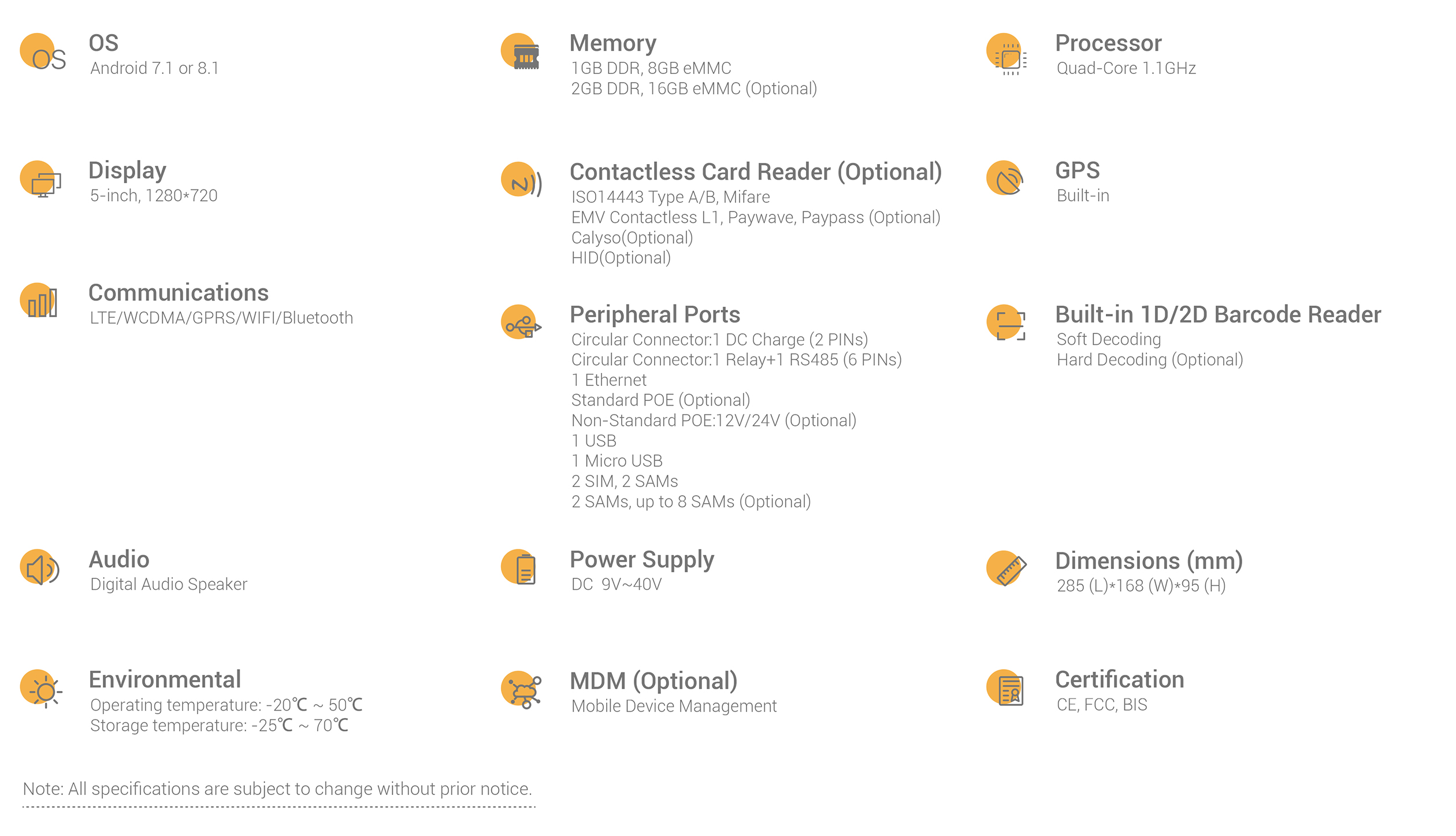Click the Dimensions ruler icon
Image resolution: width=1456 pixels, height=836 pixels.
tap(1006, 569)
